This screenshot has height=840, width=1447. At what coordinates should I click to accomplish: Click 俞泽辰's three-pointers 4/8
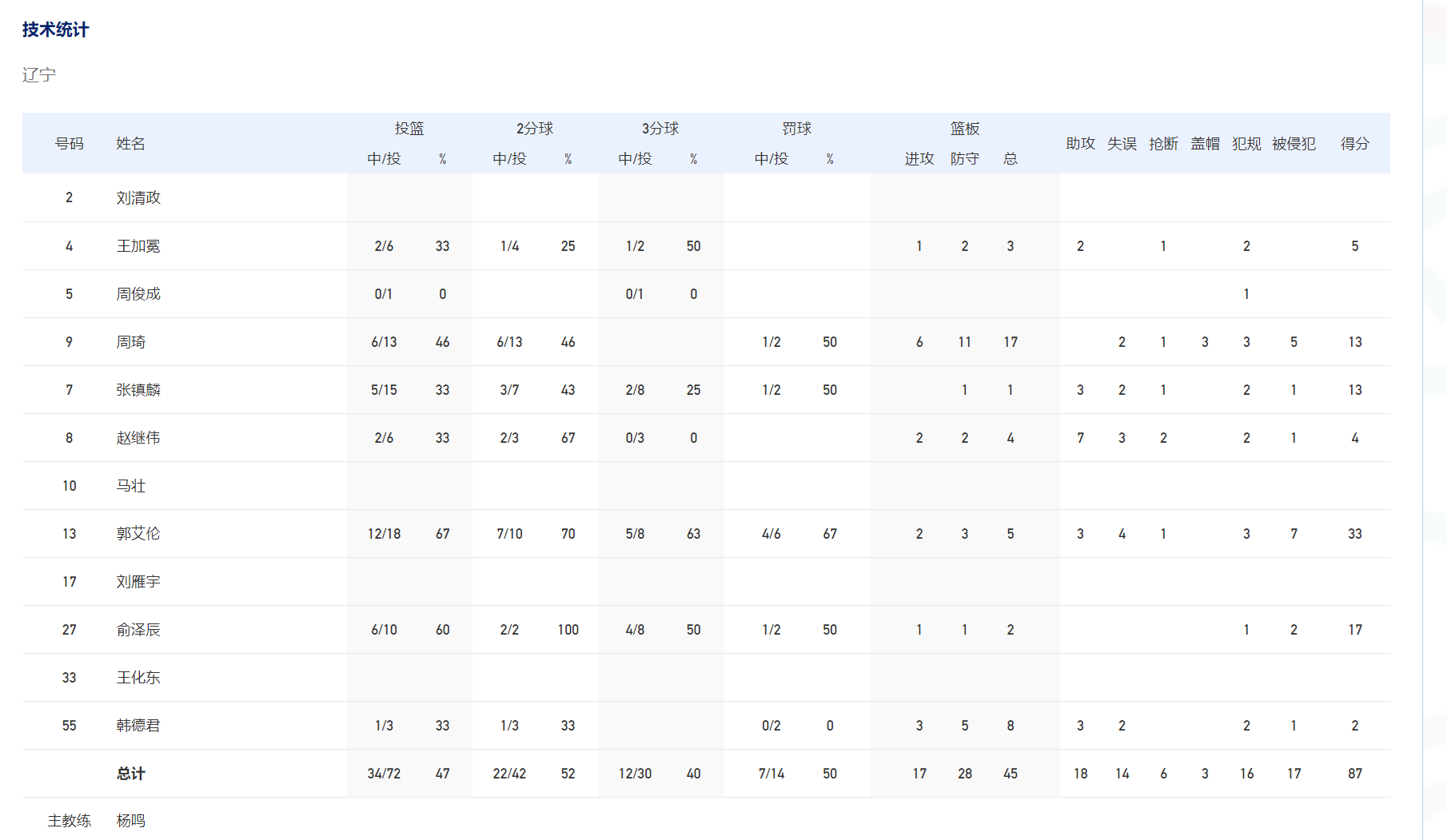click(635, 630)
